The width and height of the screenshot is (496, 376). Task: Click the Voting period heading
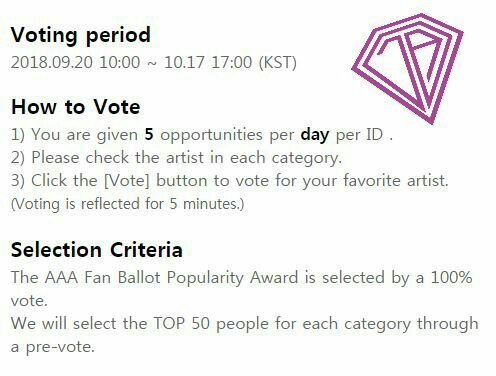(81, 35)
